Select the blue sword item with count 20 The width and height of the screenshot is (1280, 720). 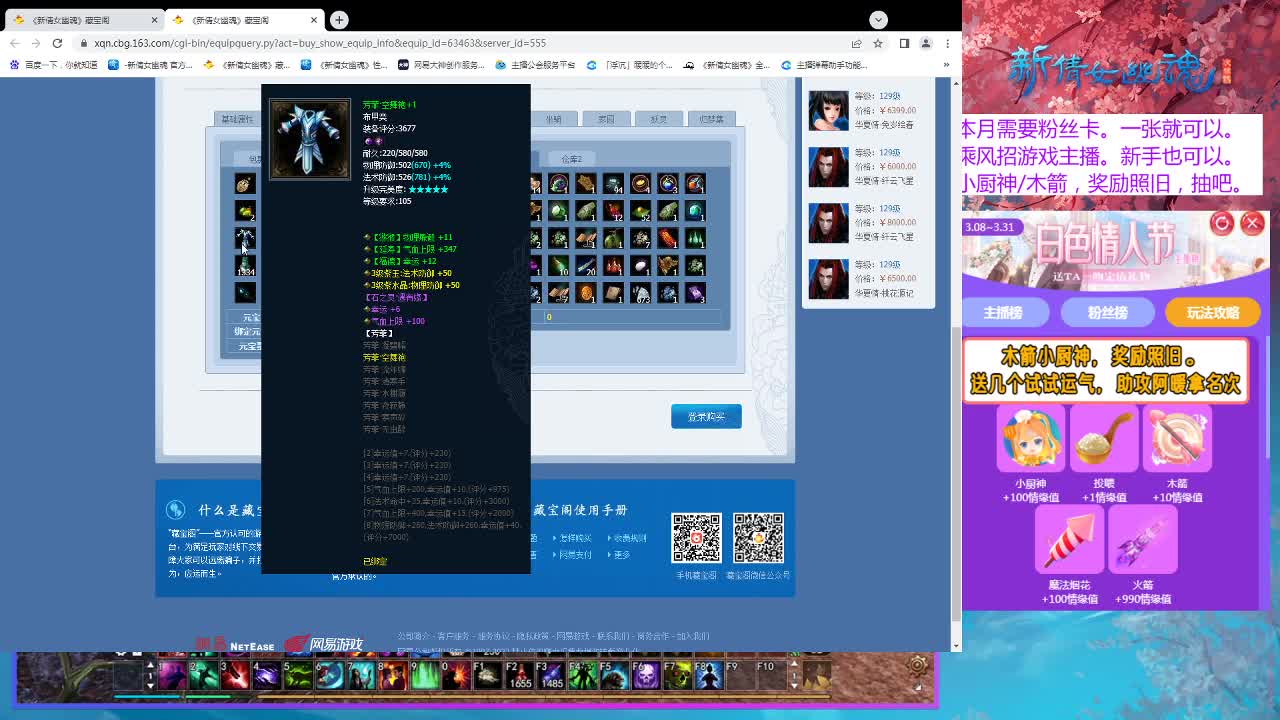(x=586, y=265)
